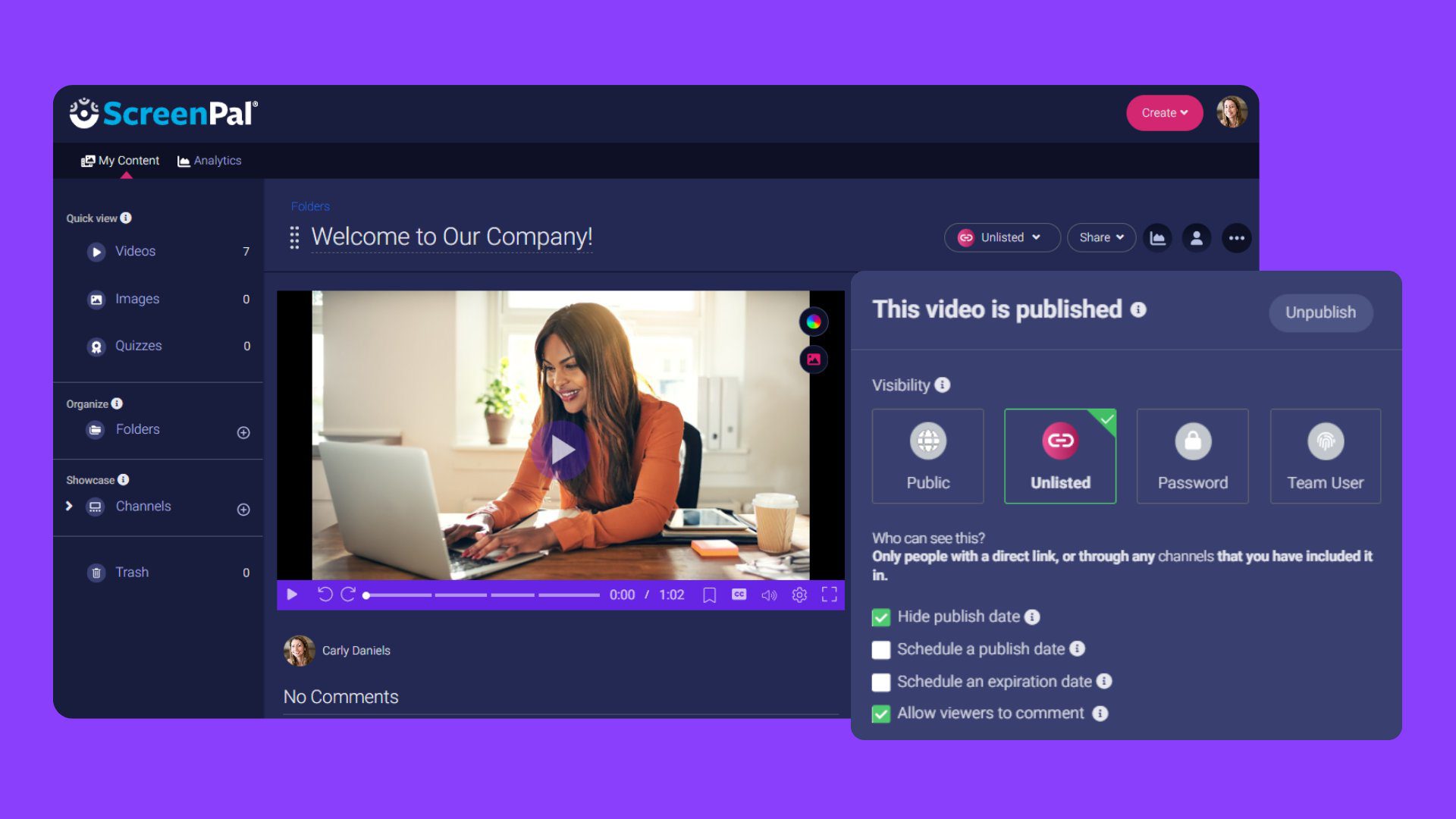Select the Team User visibility option
This screenshot has height=819, width=1456.
click(1326, 455)
